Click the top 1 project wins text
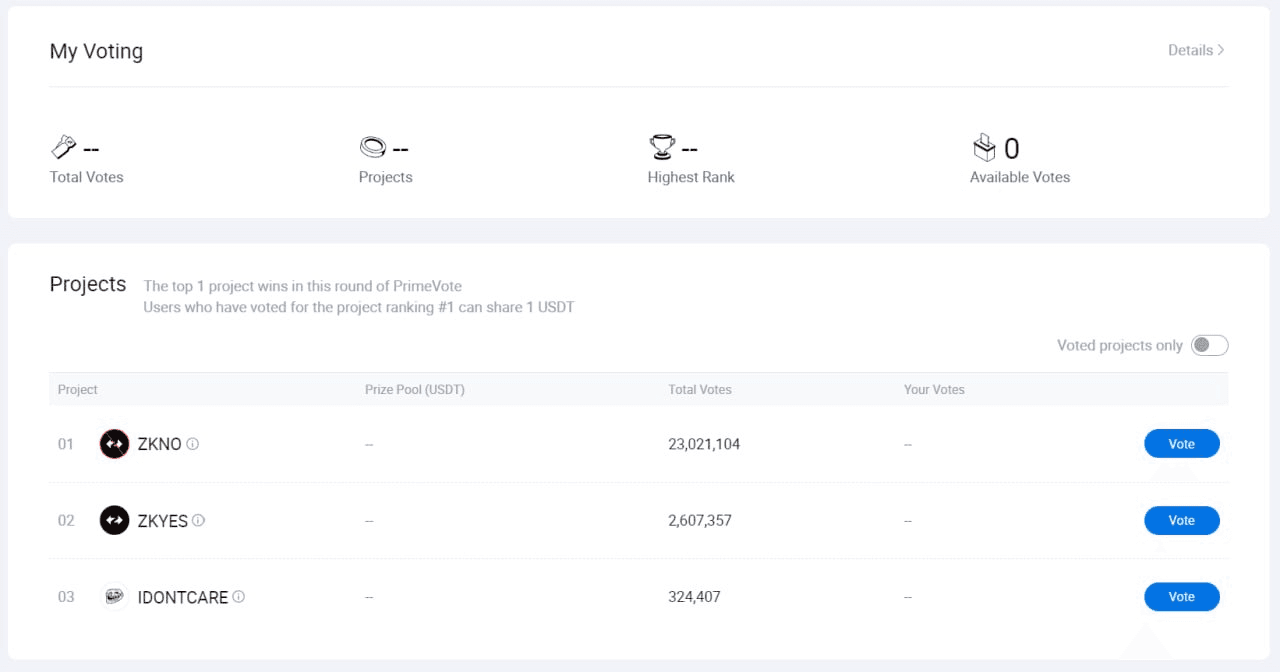The width and height of the screenshot is (1280, 672). [303, 286]
